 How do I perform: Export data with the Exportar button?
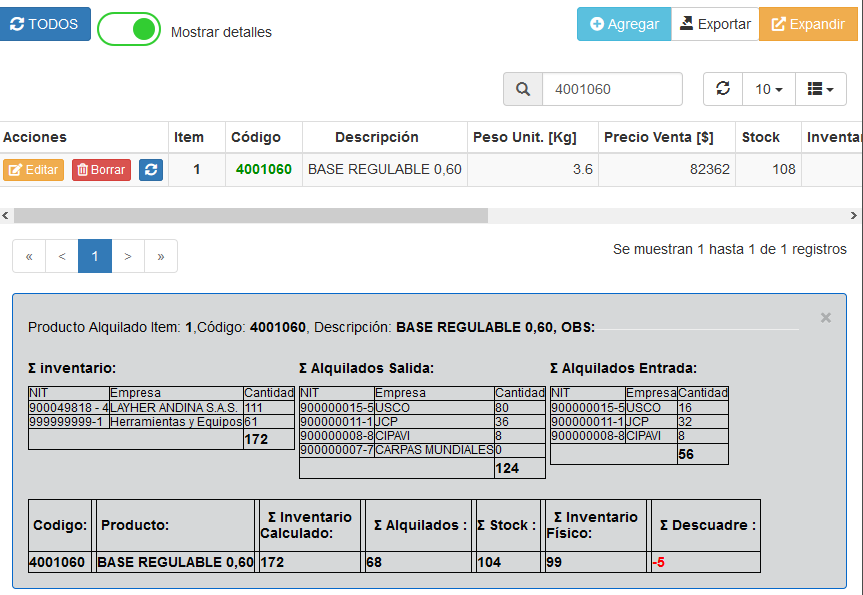point(715,24)
